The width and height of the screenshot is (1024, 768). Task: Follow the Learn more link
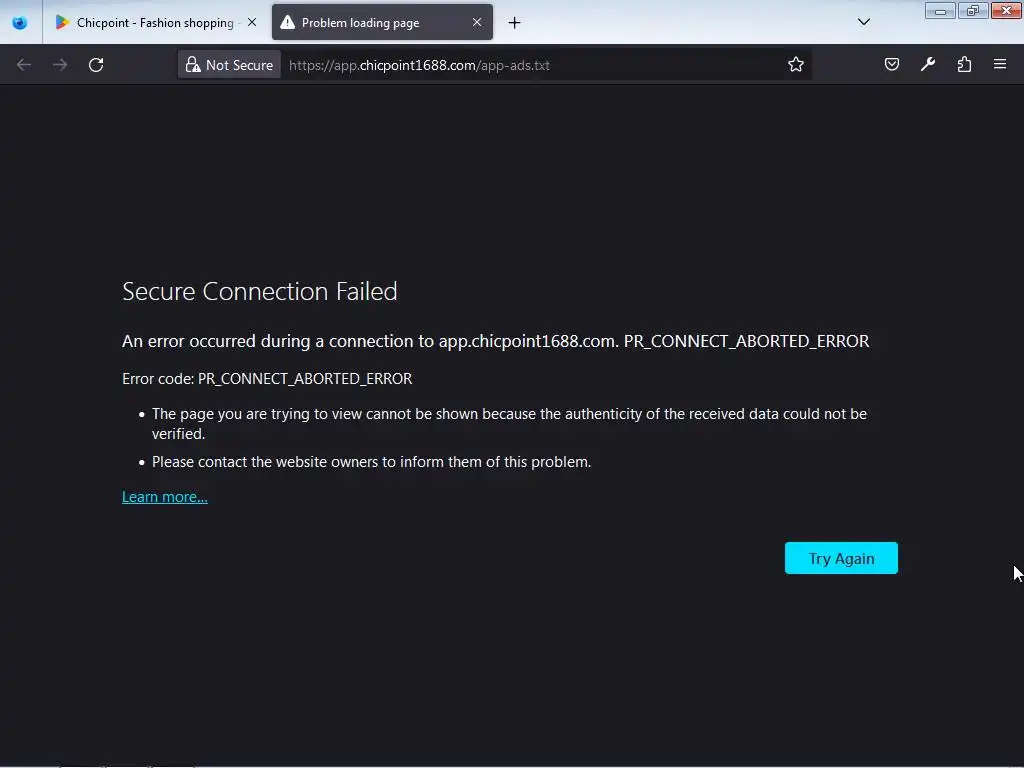pyautogui.click(x=165, y=497)
